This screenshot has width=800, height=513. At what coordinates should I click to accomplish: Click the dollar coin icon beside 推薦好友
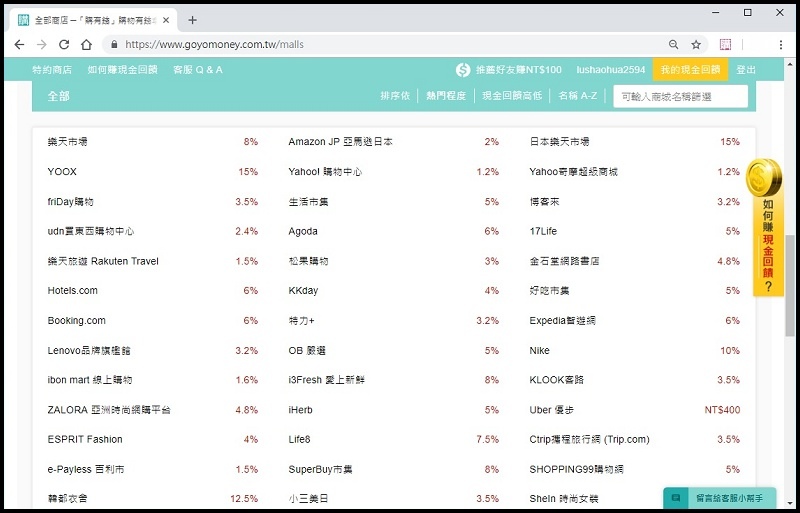[463, 70]
